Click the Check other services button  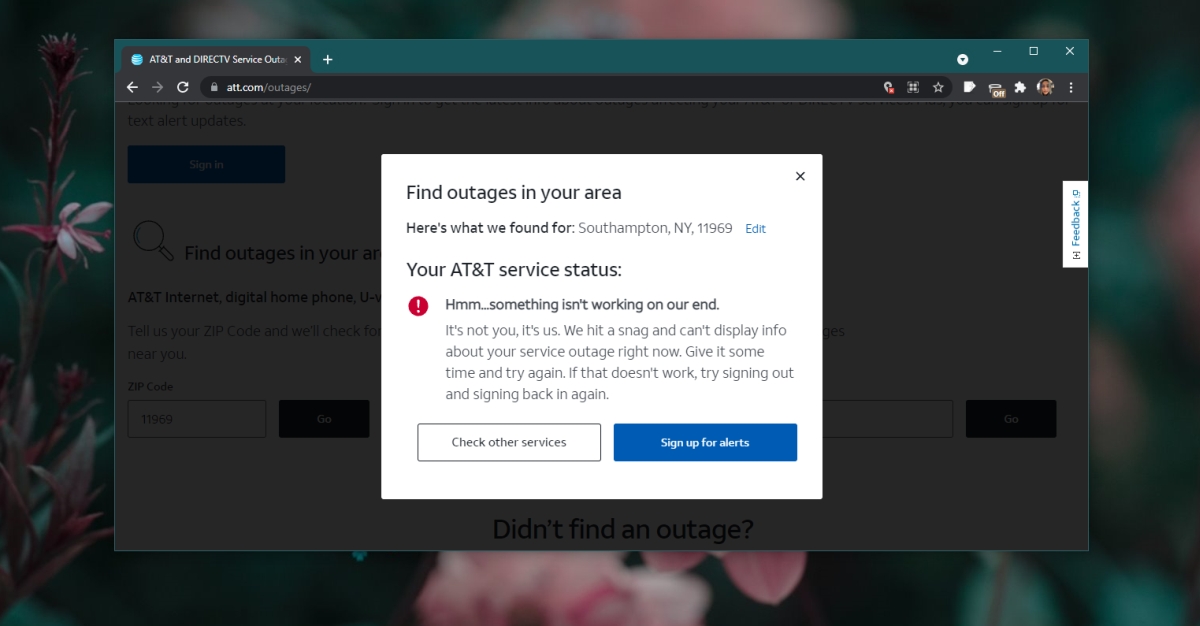click(x=509, y=442)
